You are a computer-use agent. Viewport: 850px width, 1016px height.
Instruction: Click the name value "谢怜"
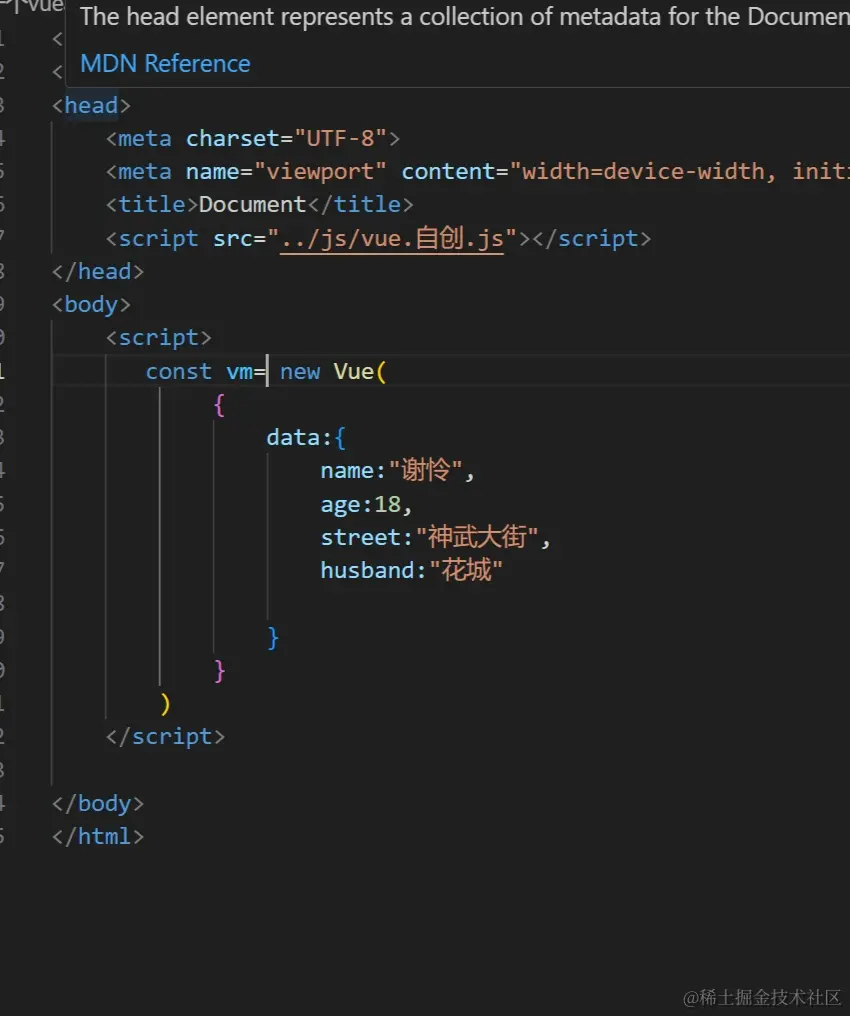[426, 470]
